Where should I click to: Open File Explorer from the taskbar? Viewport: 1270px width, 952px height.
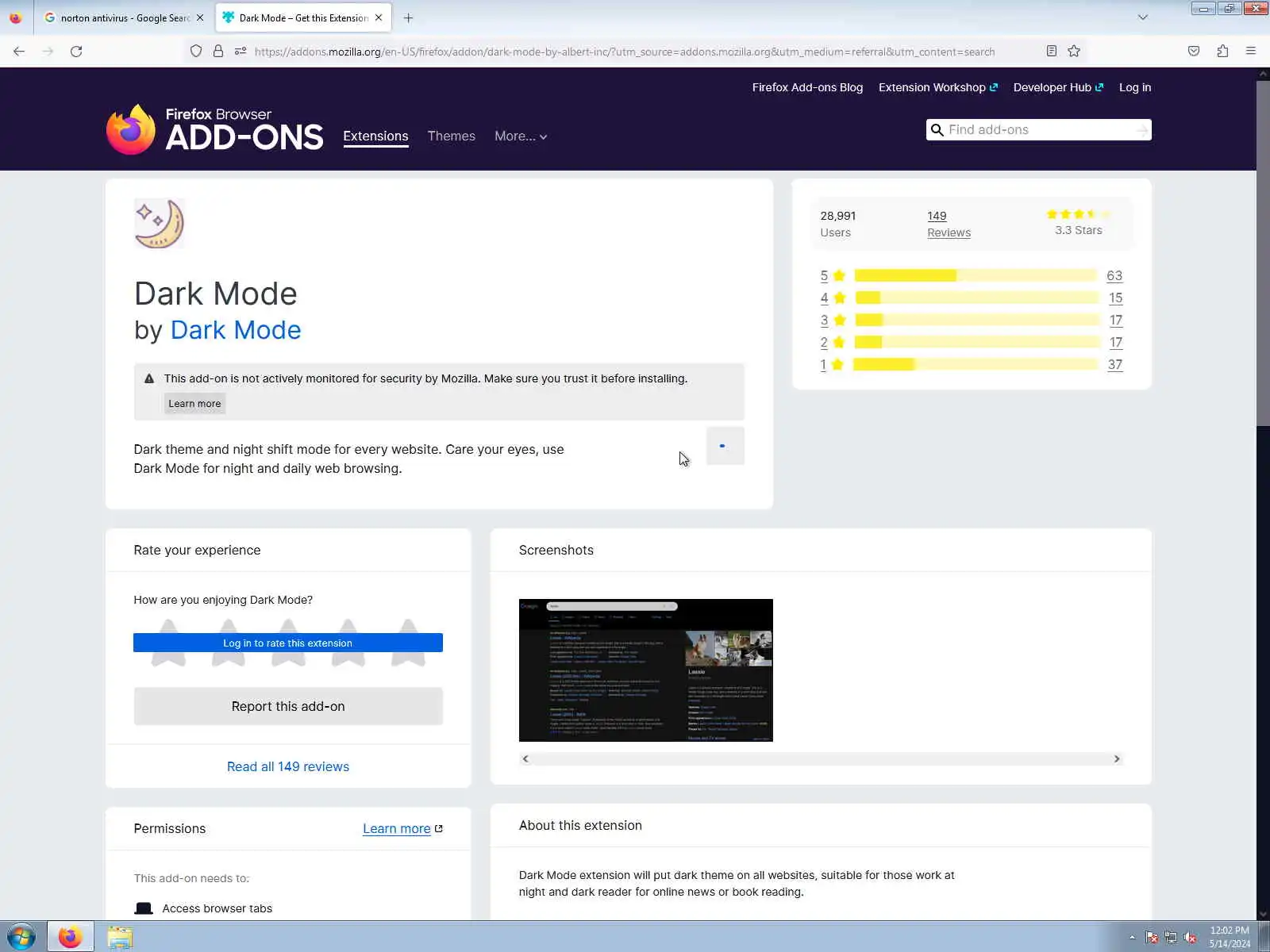[120, 937]
